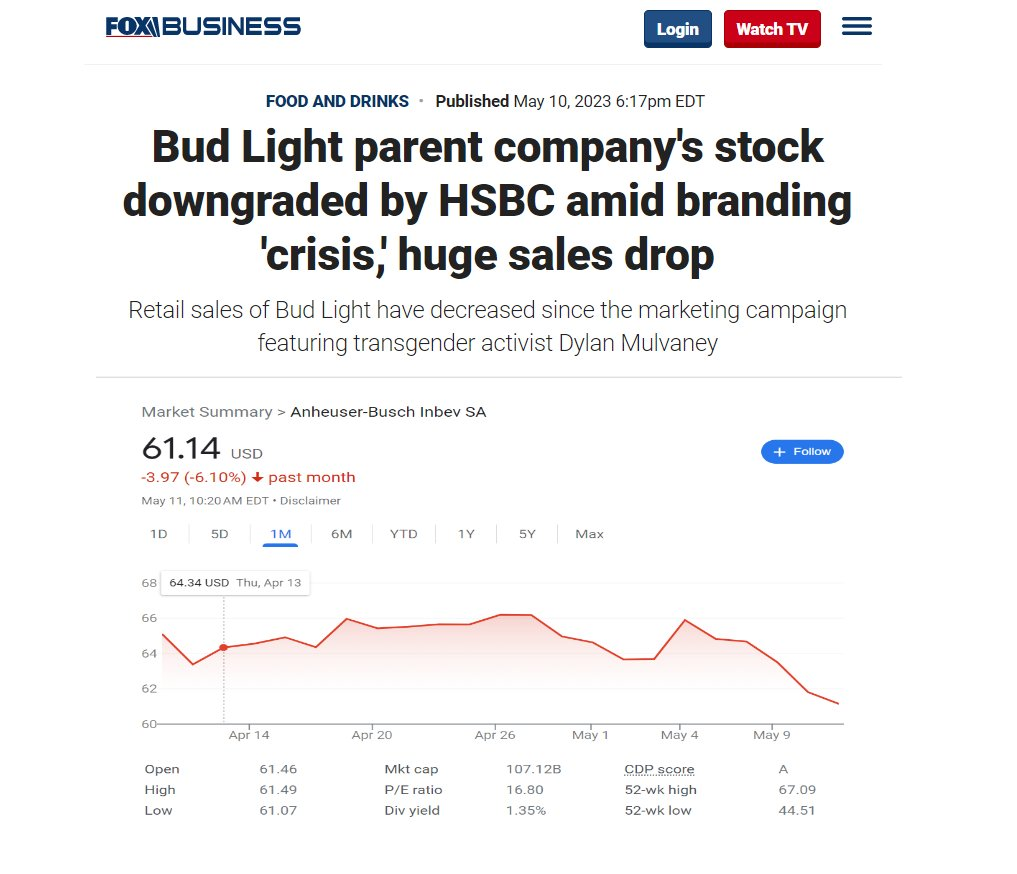Show the 5Y chart range
The width and height of the screenshot is (1017, 874).
tap(527, 534)
